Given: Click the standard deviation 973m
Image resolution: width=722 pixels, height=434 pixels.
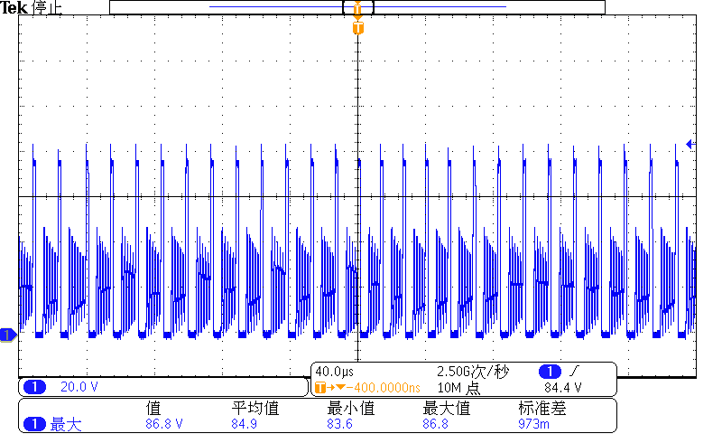Looking at the screenshot, I should pos(534,424).
